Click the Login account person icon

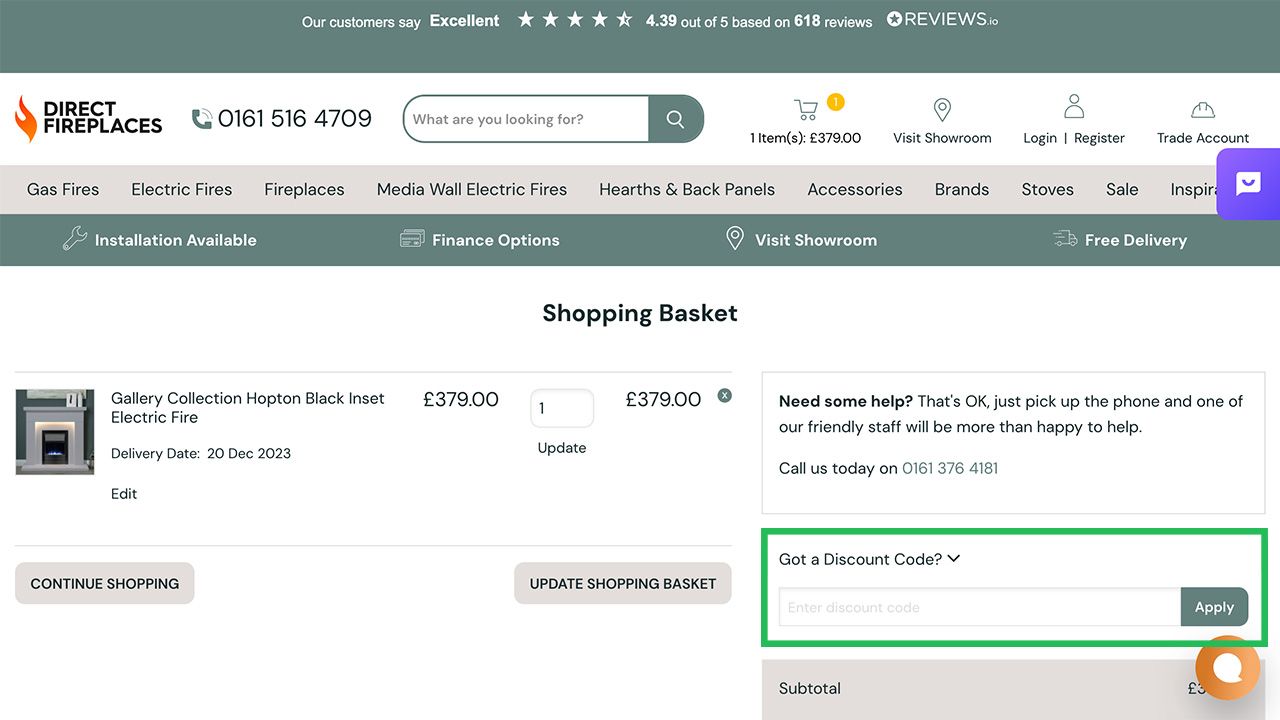(x=1074, y=106)
